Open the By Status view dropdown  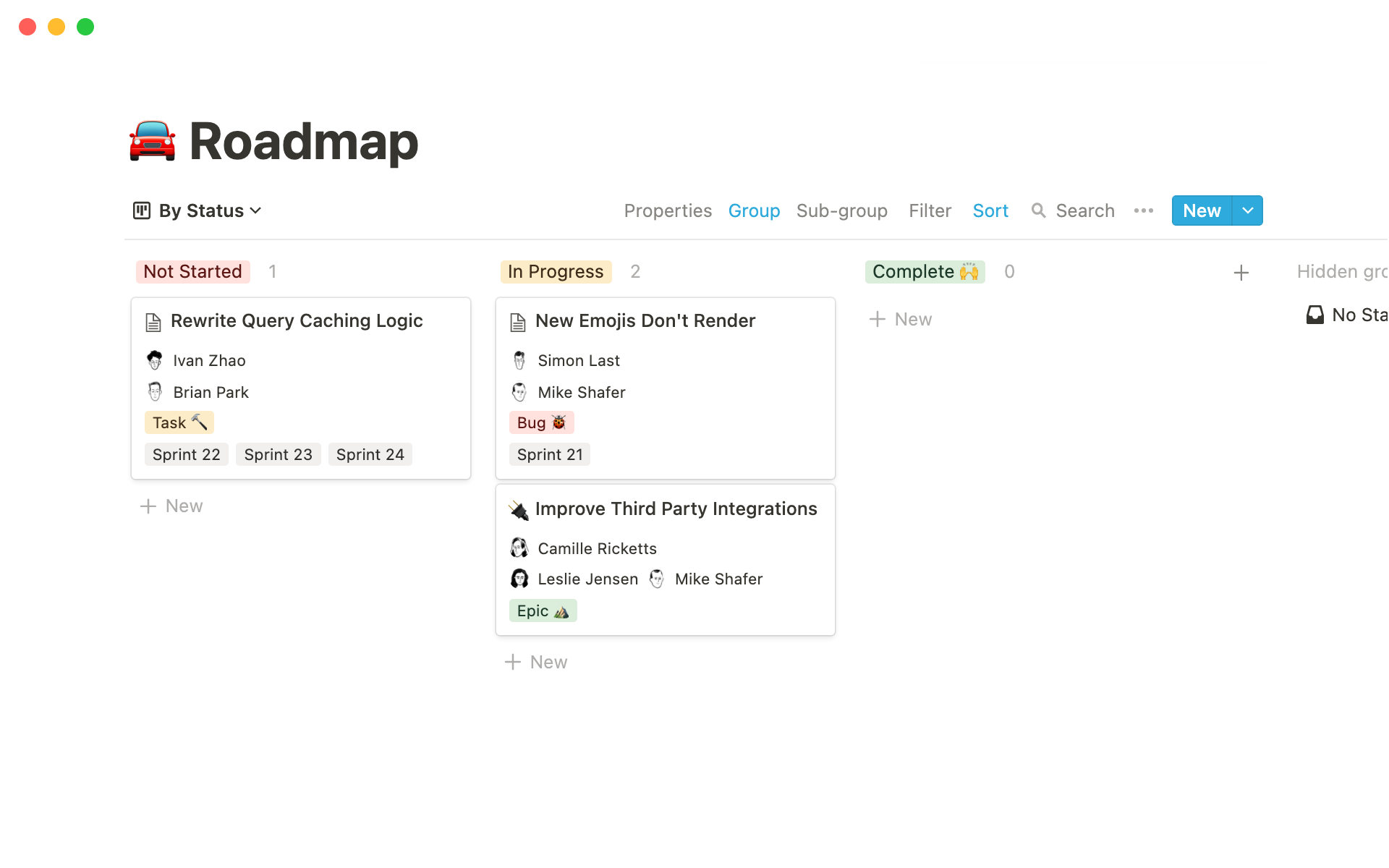pyautogui.click(x=208, y=210)
